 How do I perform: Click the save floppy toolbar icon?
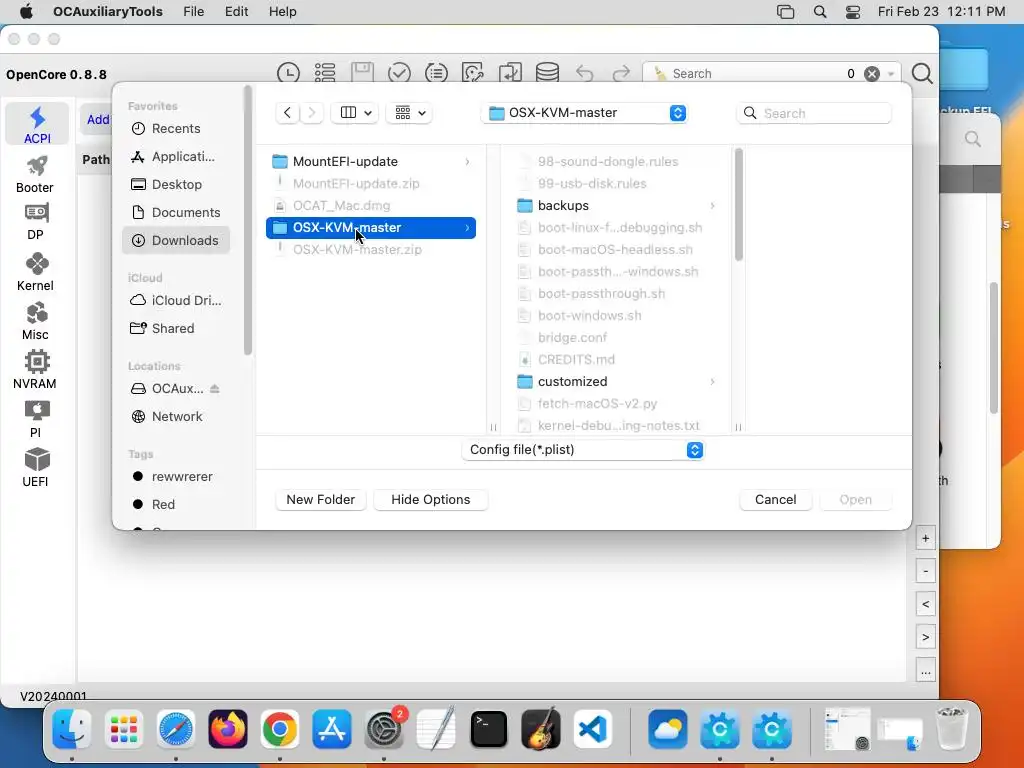pos(362,72)
